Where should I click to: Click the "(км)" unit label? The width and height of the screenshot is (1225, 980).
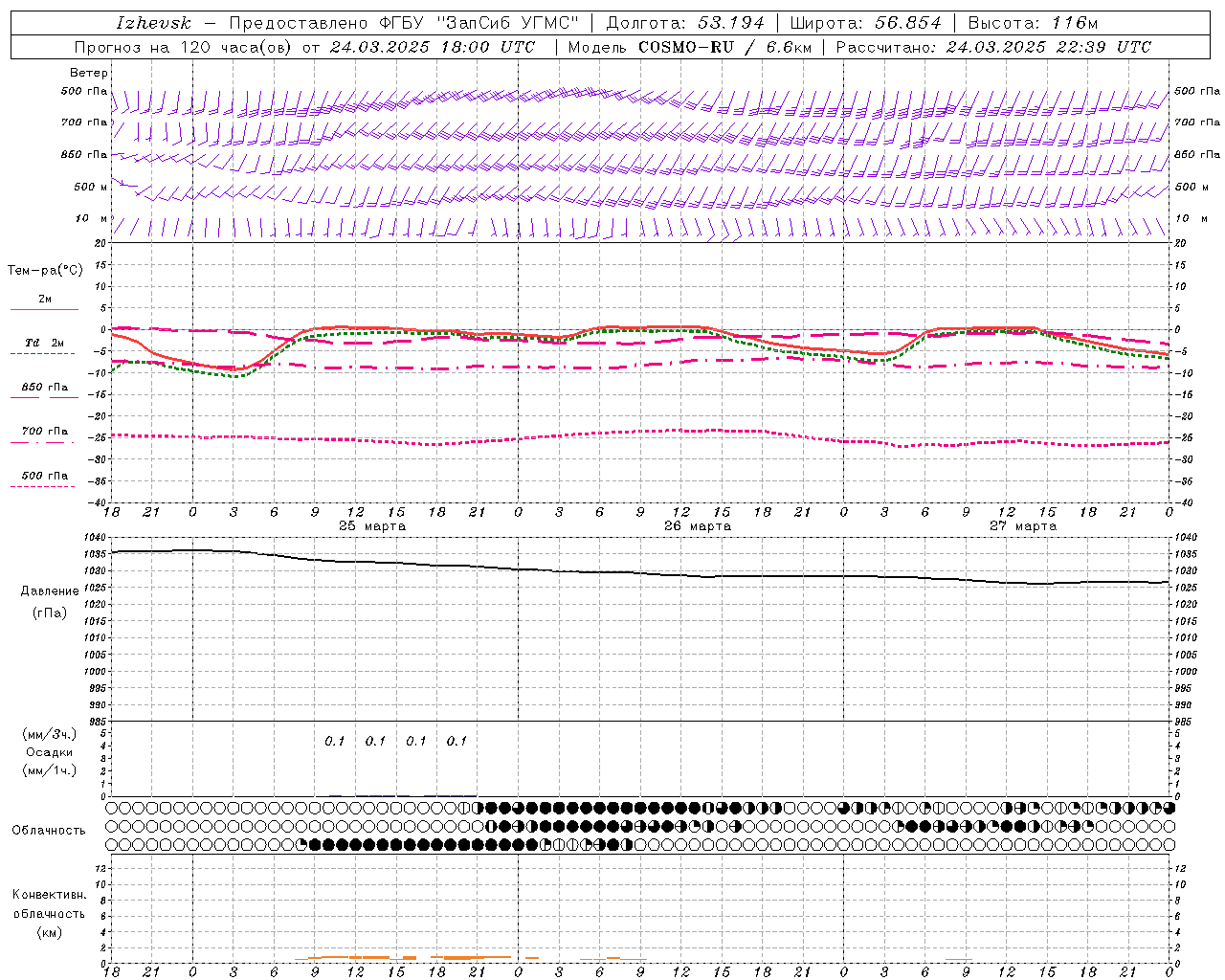49,932
